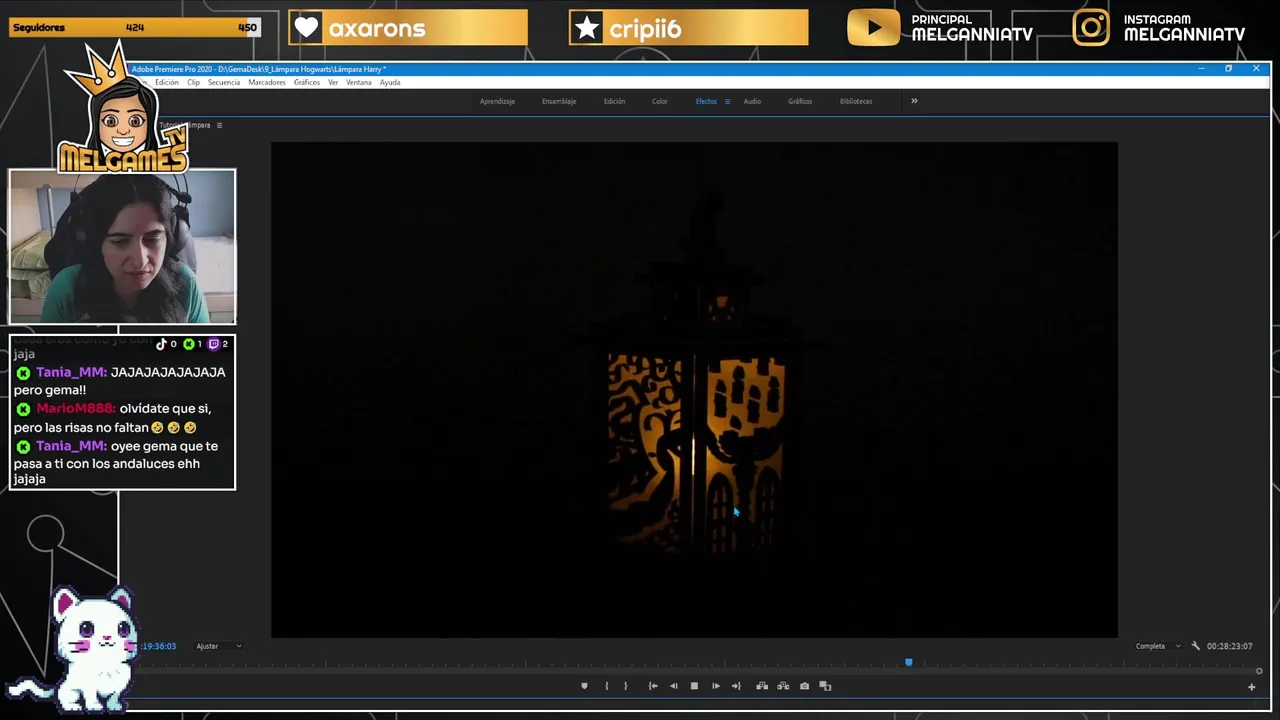Click the axarons follower banner
Screen dimensions: 1280x720
point(408,28)
